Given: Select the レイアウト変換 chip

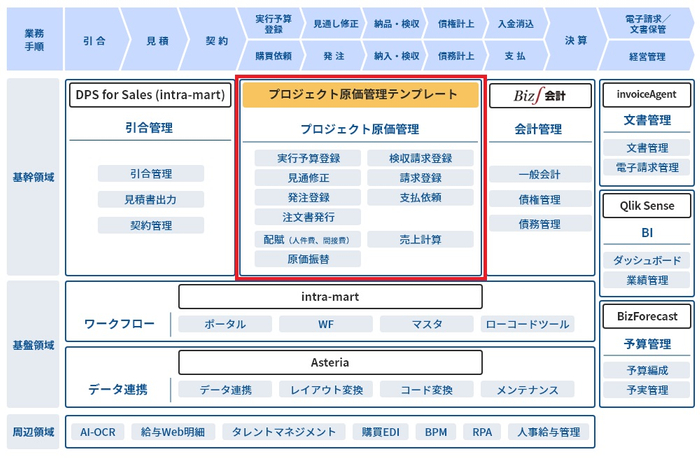Looking at the screenshot, I should coord(326,390).
